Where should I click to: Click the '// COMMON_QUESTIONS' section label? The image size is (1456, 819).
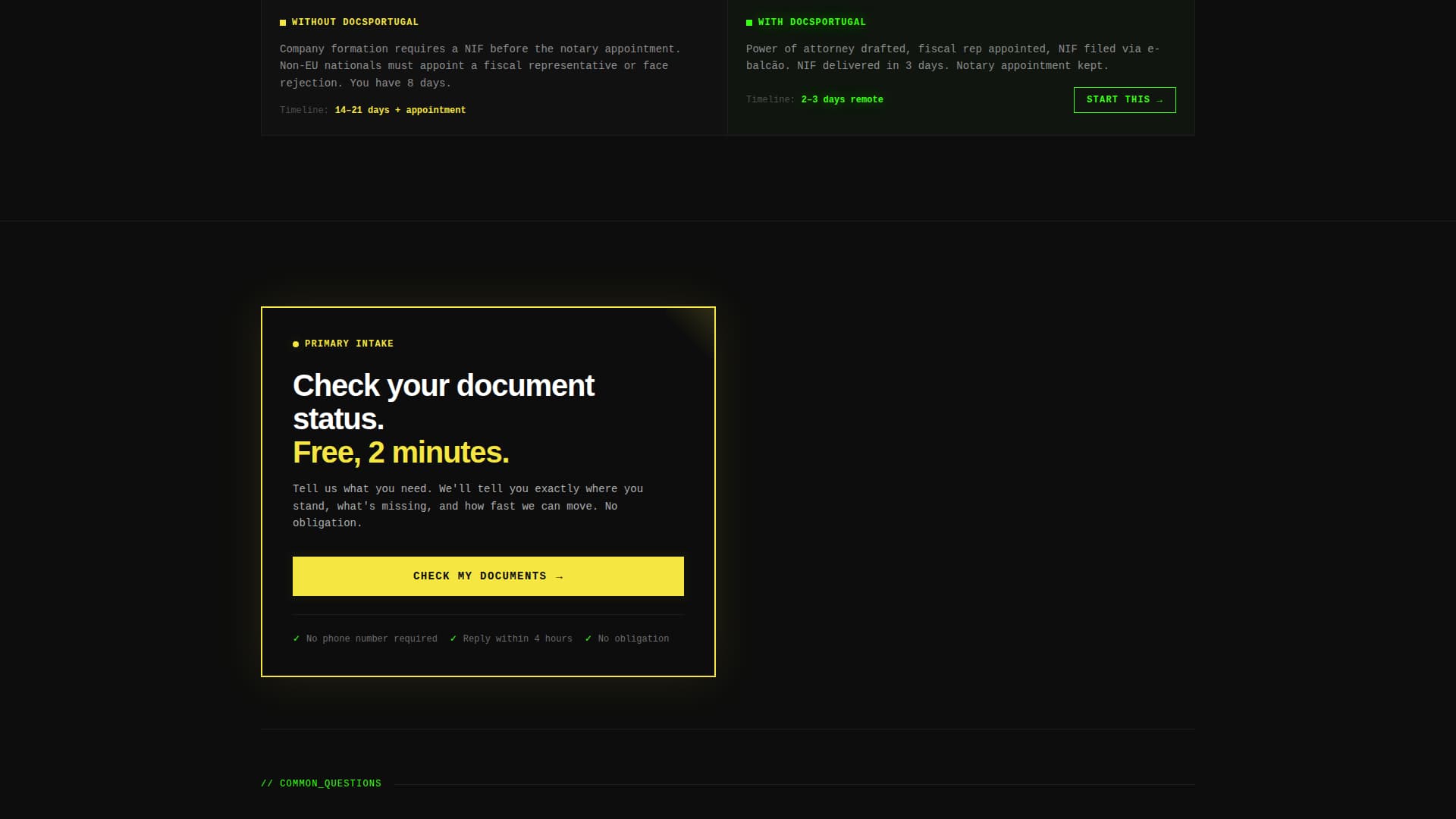click(322, 783)
